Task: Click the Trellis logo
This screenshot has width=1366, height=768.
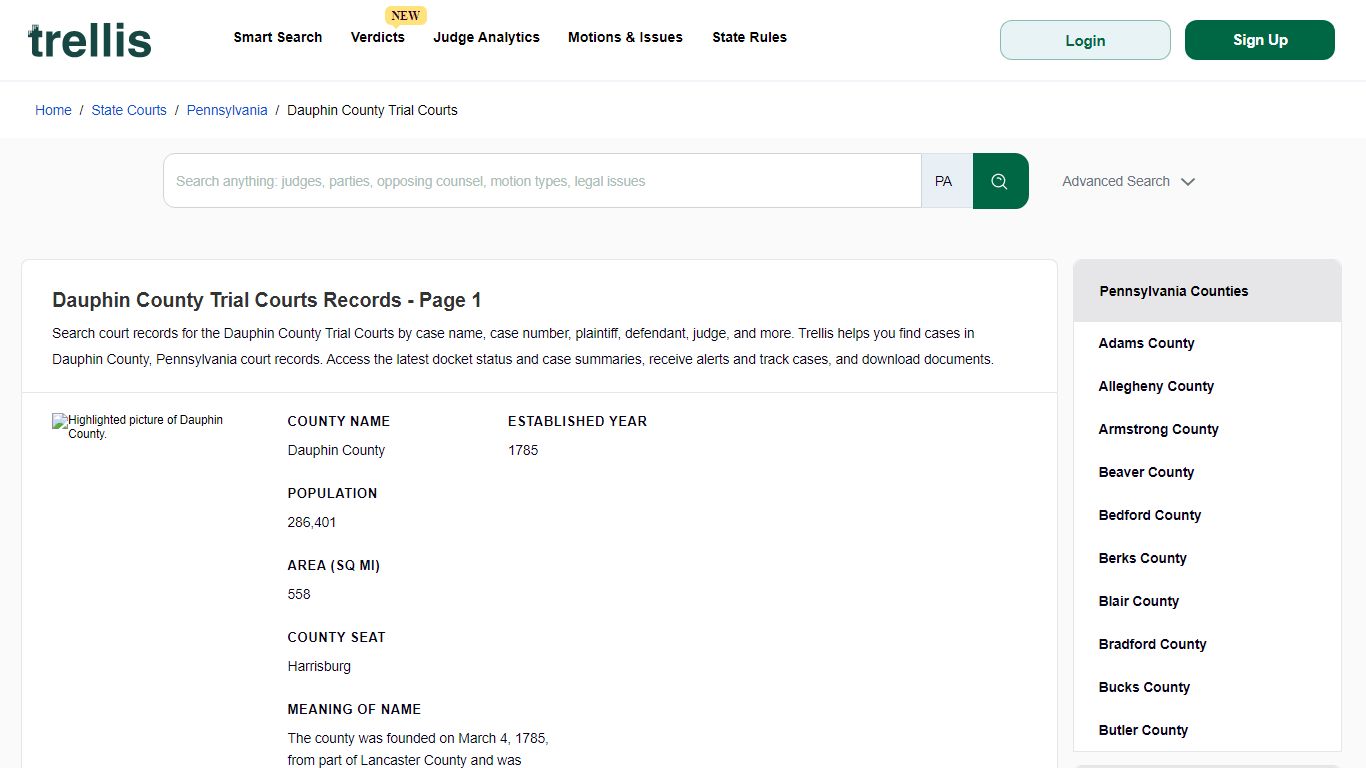Action: pyautogui.click(x=90, y=40)
